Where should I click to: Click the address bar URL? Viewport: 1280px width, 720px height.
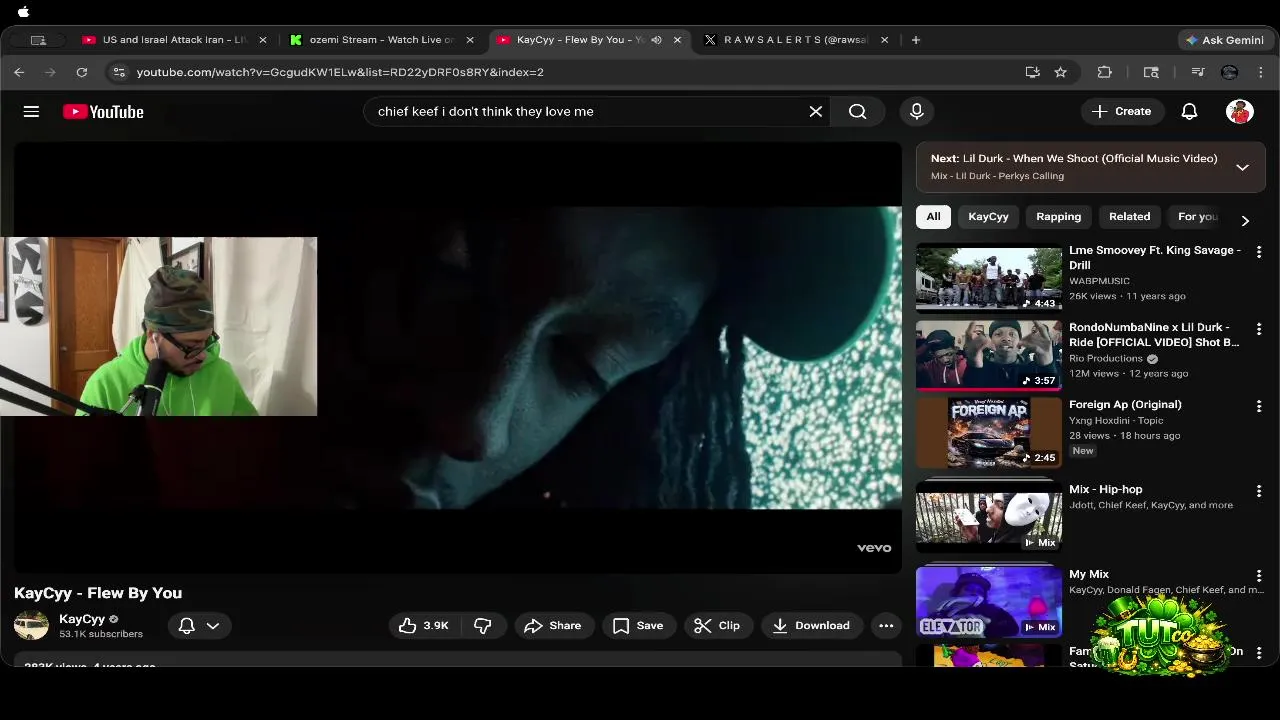click(x=340, y=72)
